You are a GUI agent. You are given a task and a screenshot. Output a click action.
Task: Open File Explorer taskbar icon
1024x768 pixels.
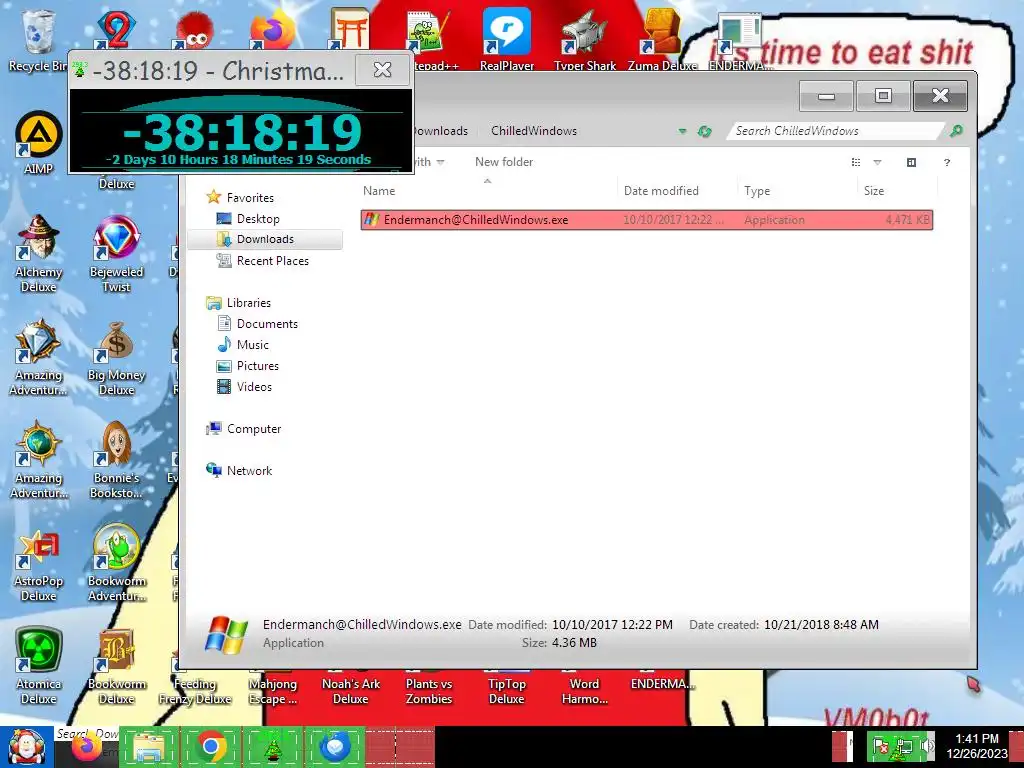click(x=148, y=747)
